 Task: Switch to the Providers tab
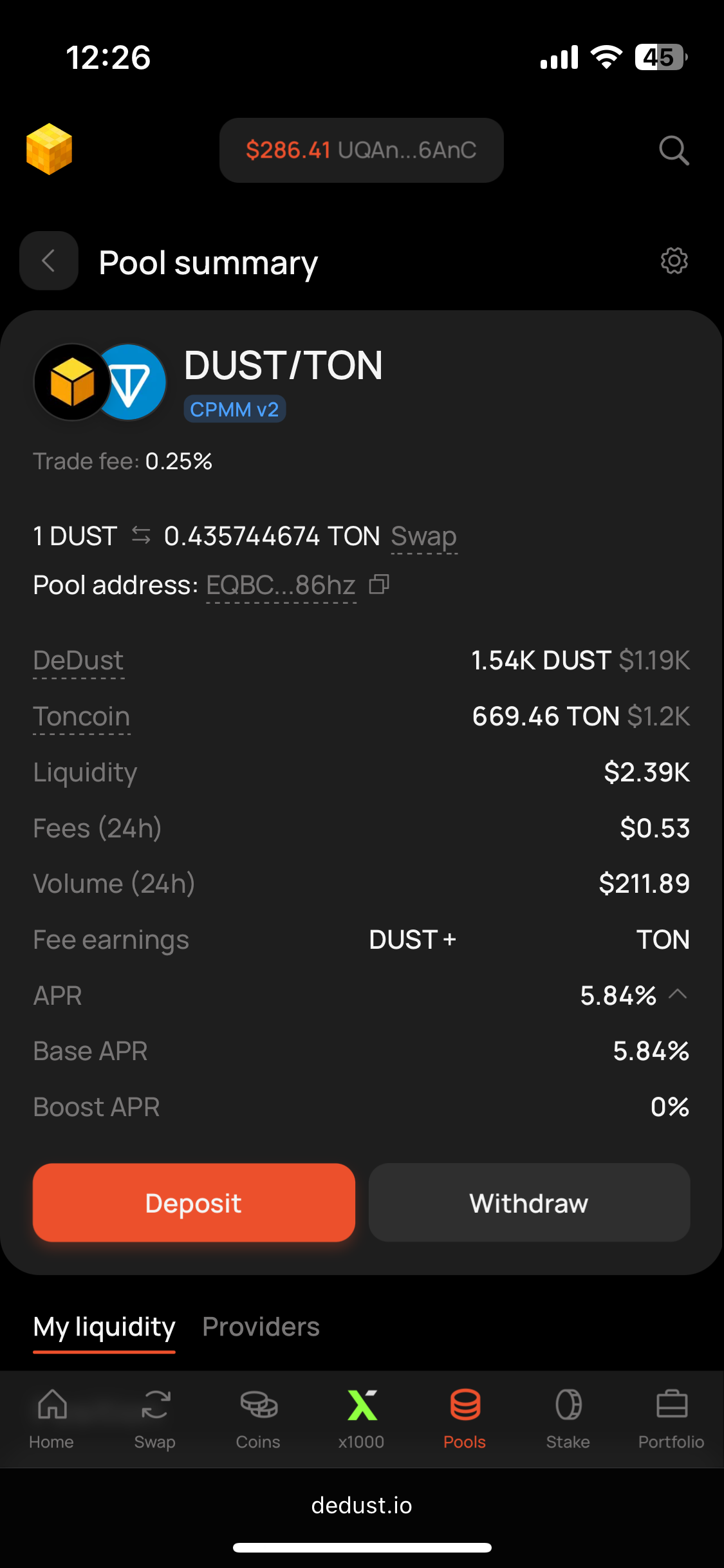261,1327
